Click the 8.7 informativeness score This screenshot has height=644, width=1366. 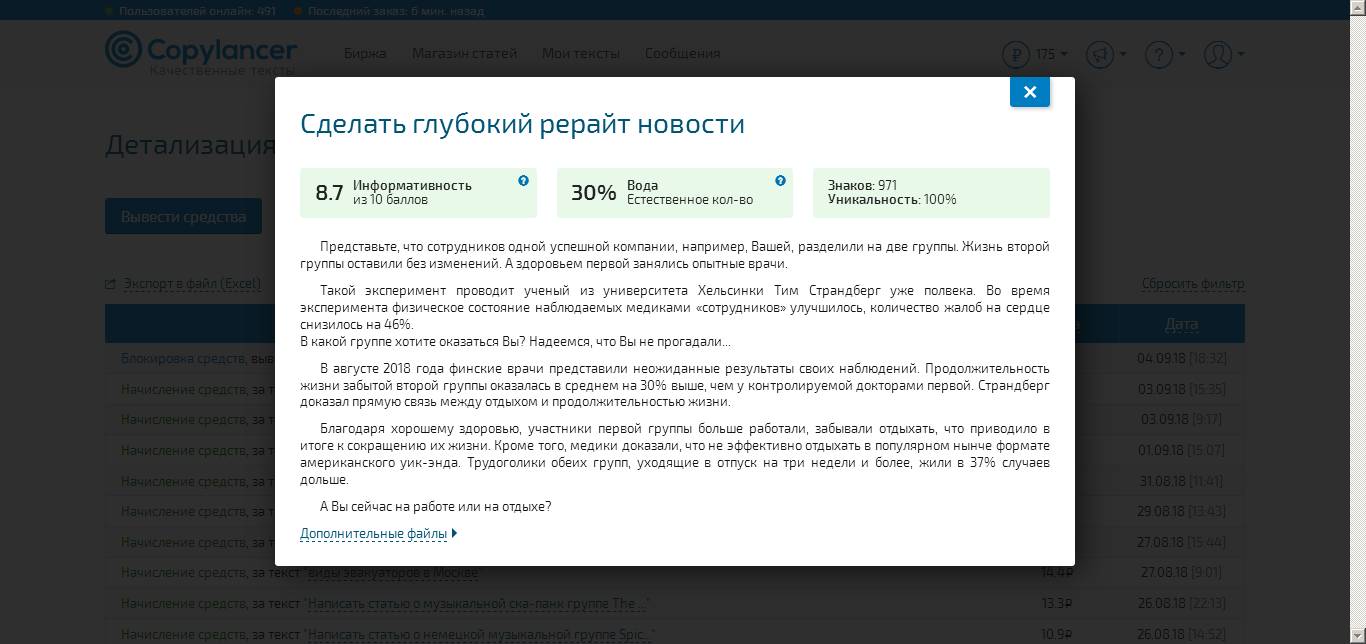point(329,193)
